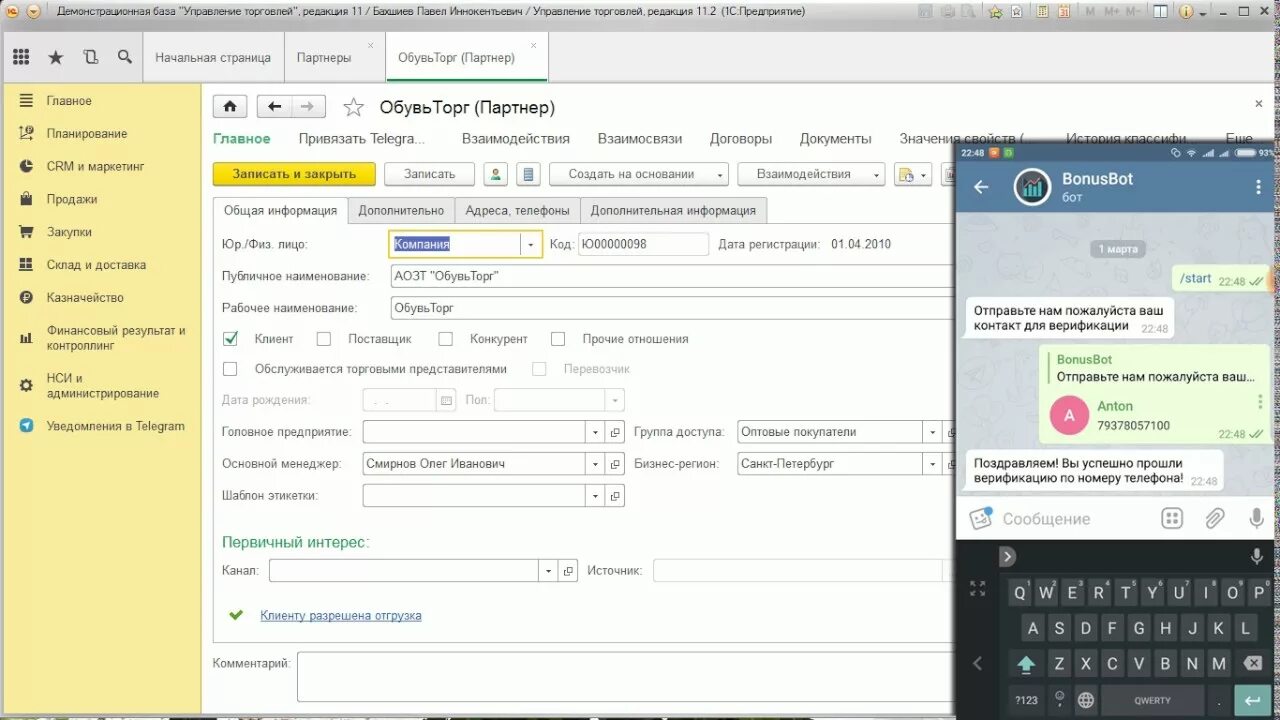Screen dimensions: 1280x720
Task: Click the Комментарий text area
Action: 626,676
